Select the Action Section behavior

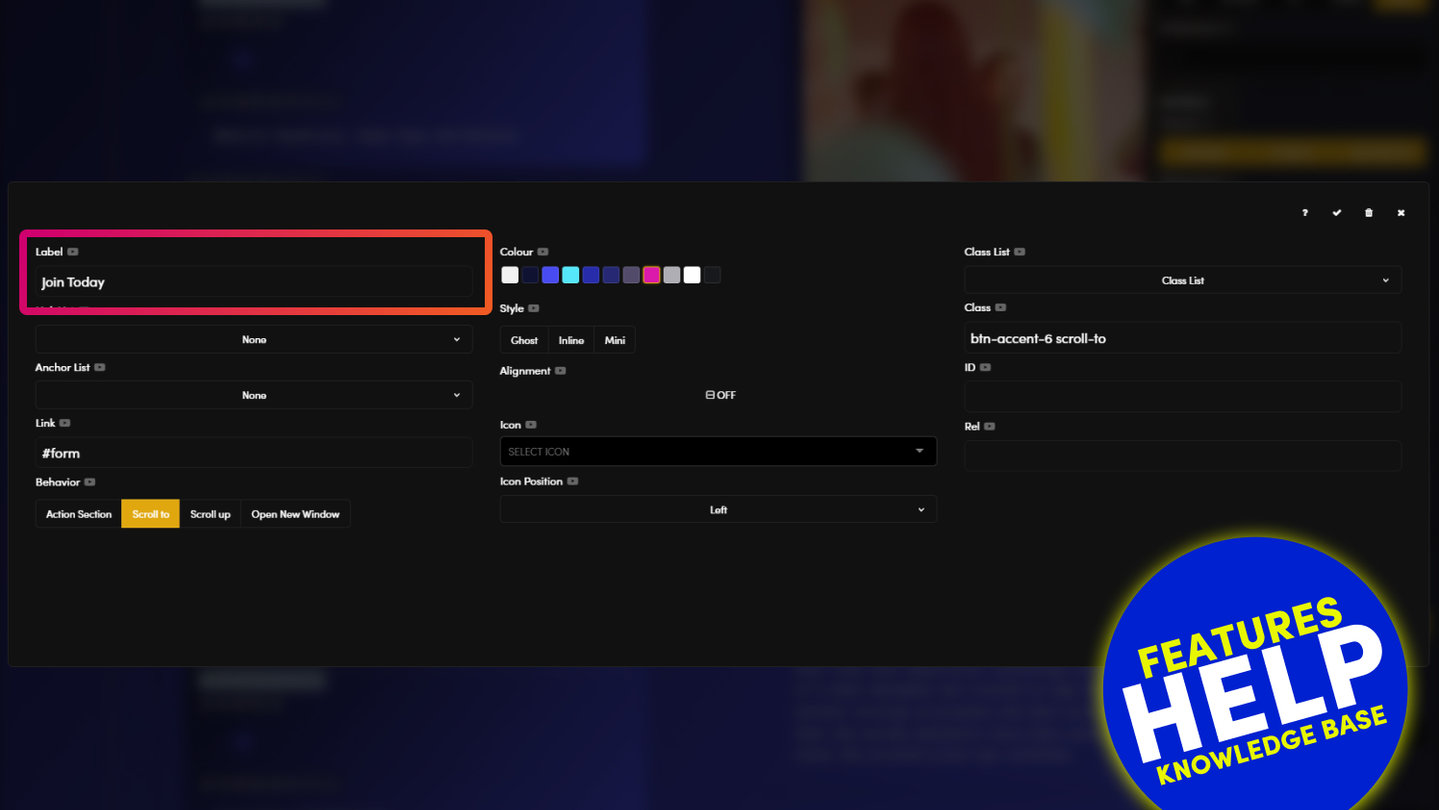pyautogui.click(x=79, y=514)
